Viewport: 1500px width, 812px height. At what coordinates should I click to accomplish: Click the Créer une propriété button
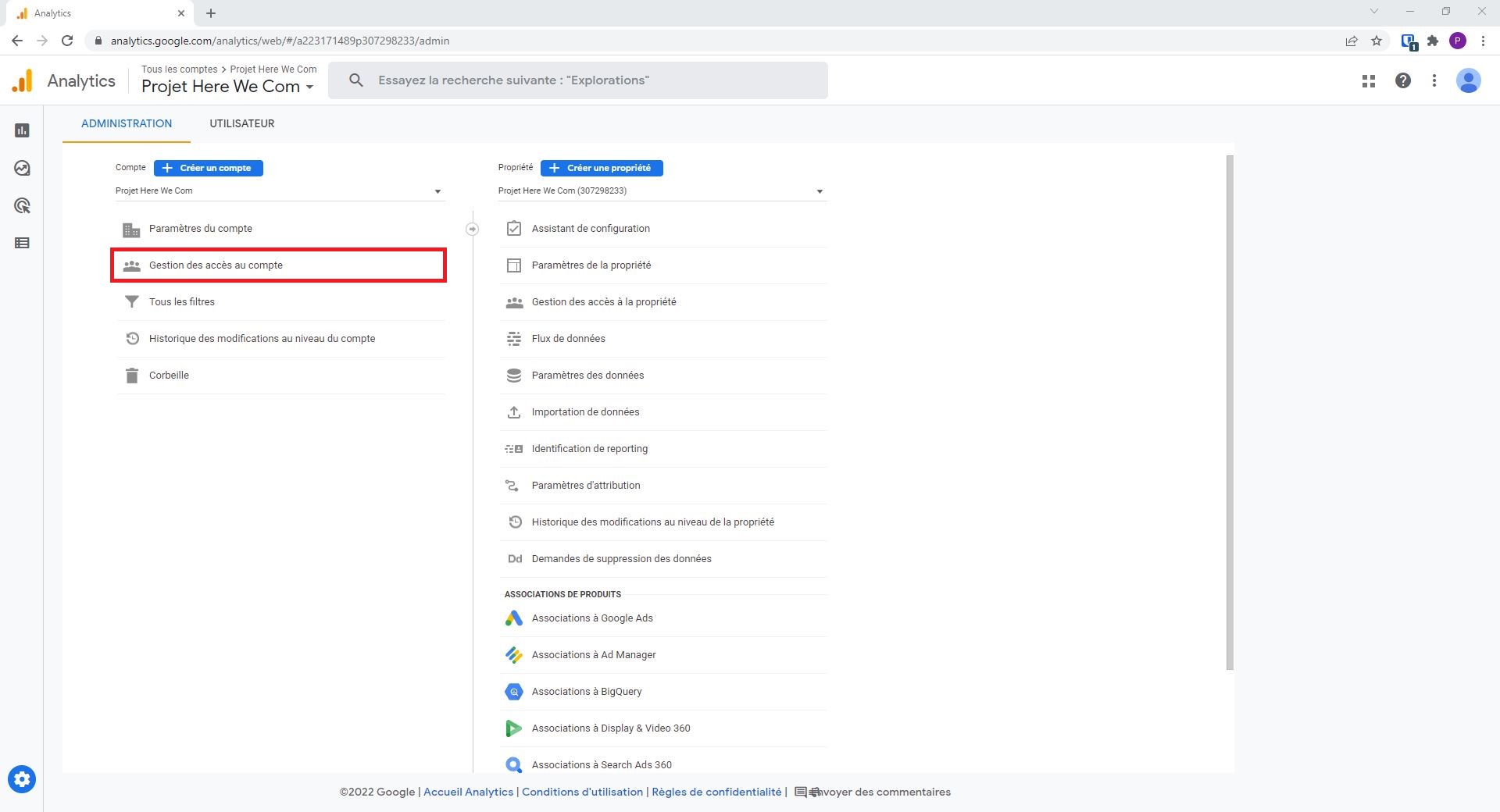pos(602,168)
